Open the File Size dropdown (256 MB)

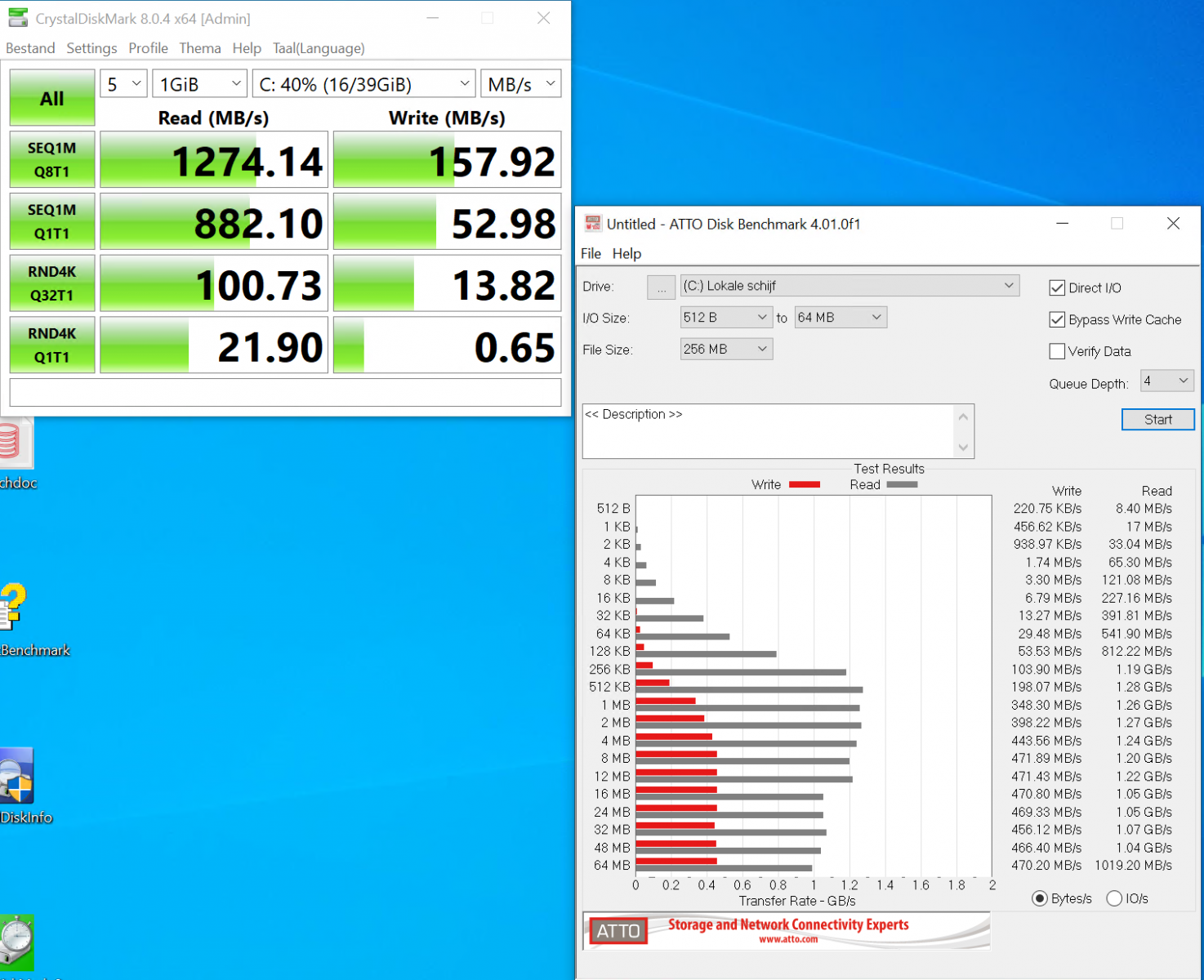pyautogui.click(x=726, y=350)
